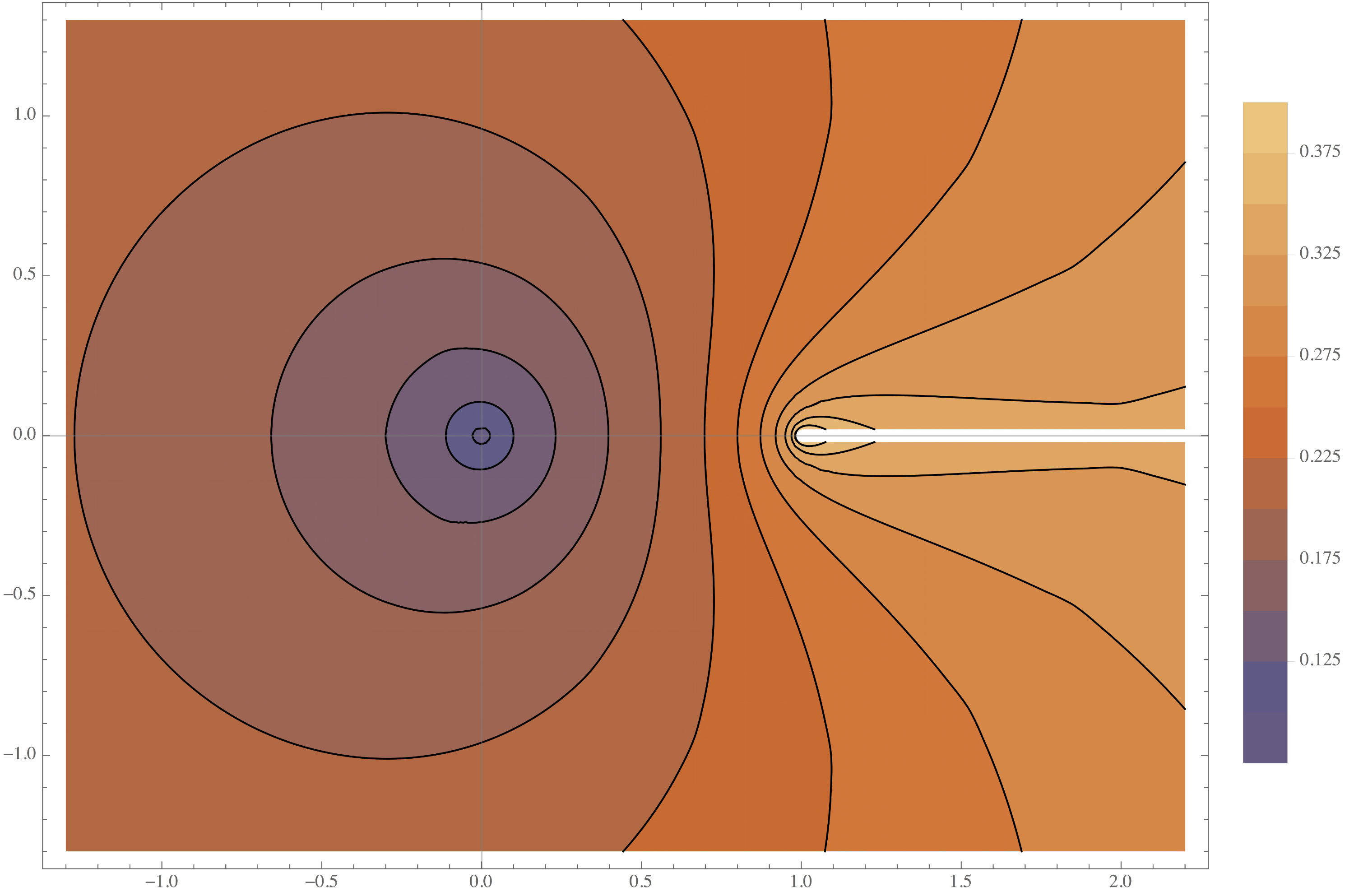Click the legend label 0.225

pos(1319,456)
